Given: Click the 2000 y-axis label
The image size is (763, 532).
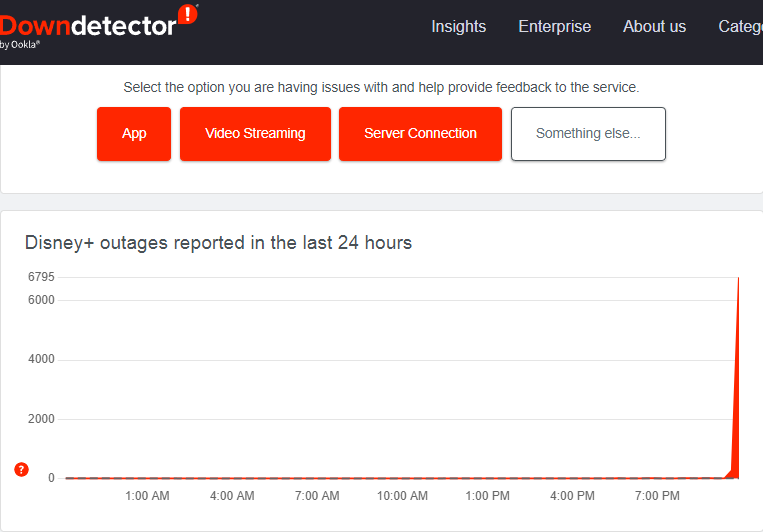Looking at the screenshot, I should (41, 419).
